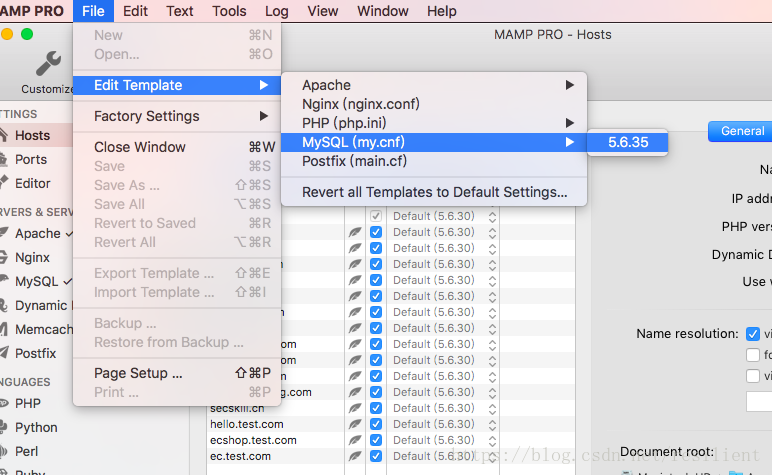Choose MySQL version 5.6.35 template
The height and width of the screenshot is (475, 772).
coord(628,142)
